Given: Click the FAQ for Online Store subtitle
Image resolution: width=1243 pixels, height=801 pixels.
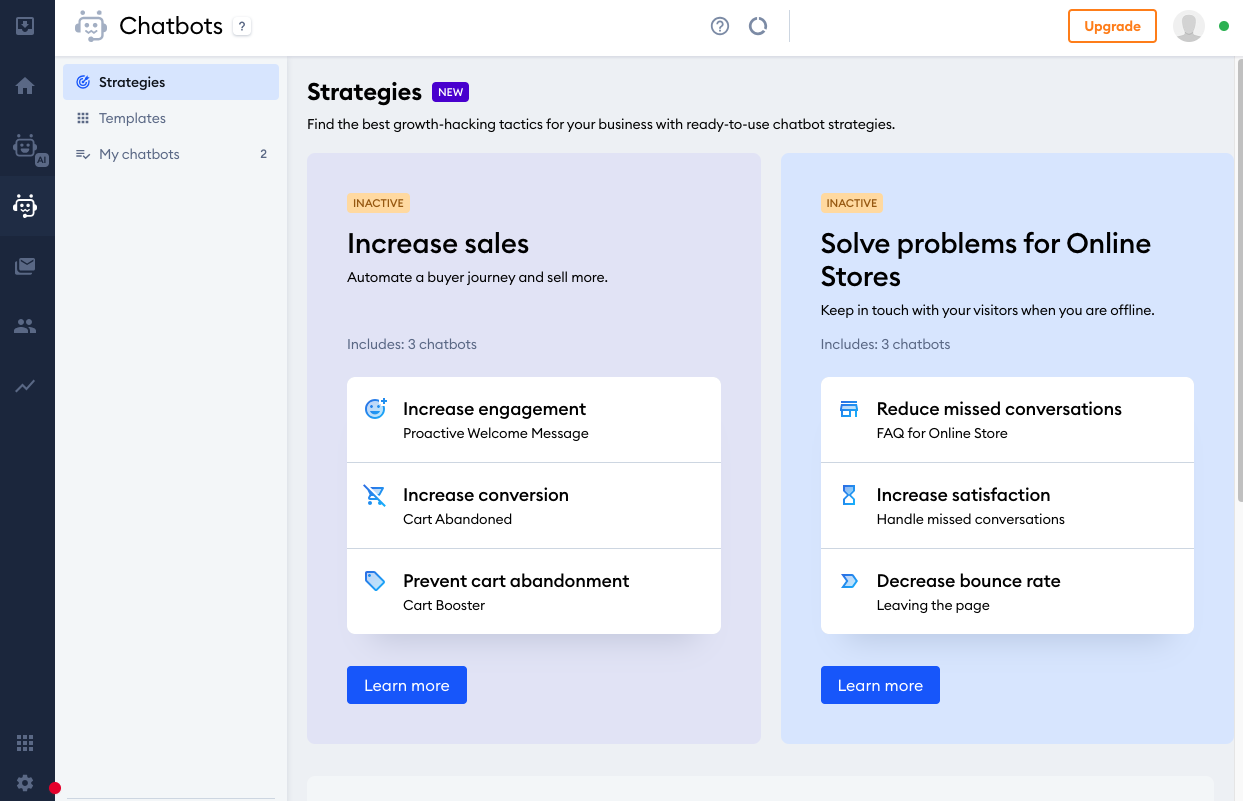Looking at the screenshot, I should click(942, 433).
